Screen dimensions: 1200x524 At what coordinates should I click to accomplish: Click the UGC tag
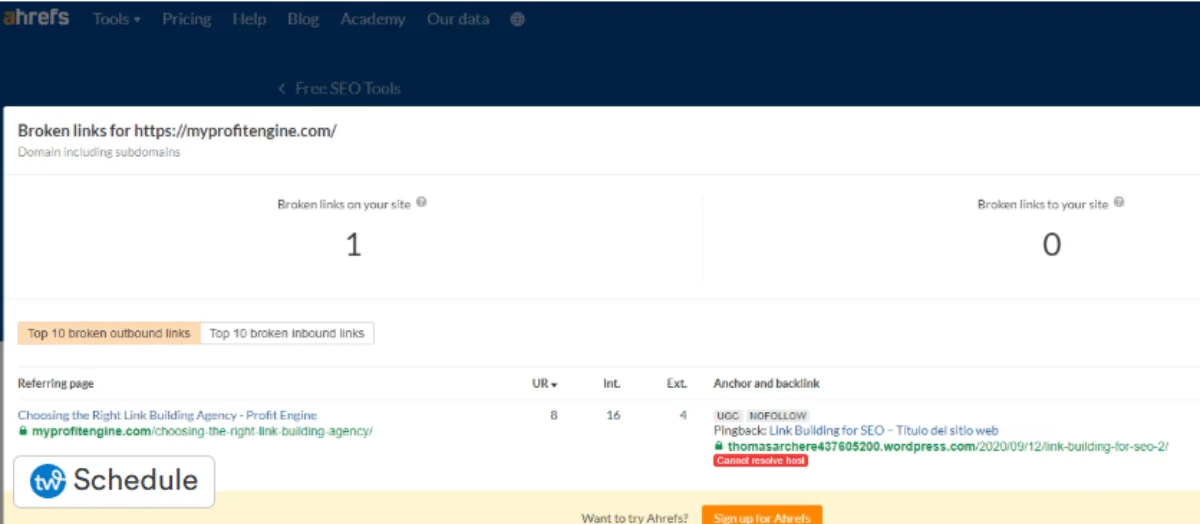[x=728, y=415]
